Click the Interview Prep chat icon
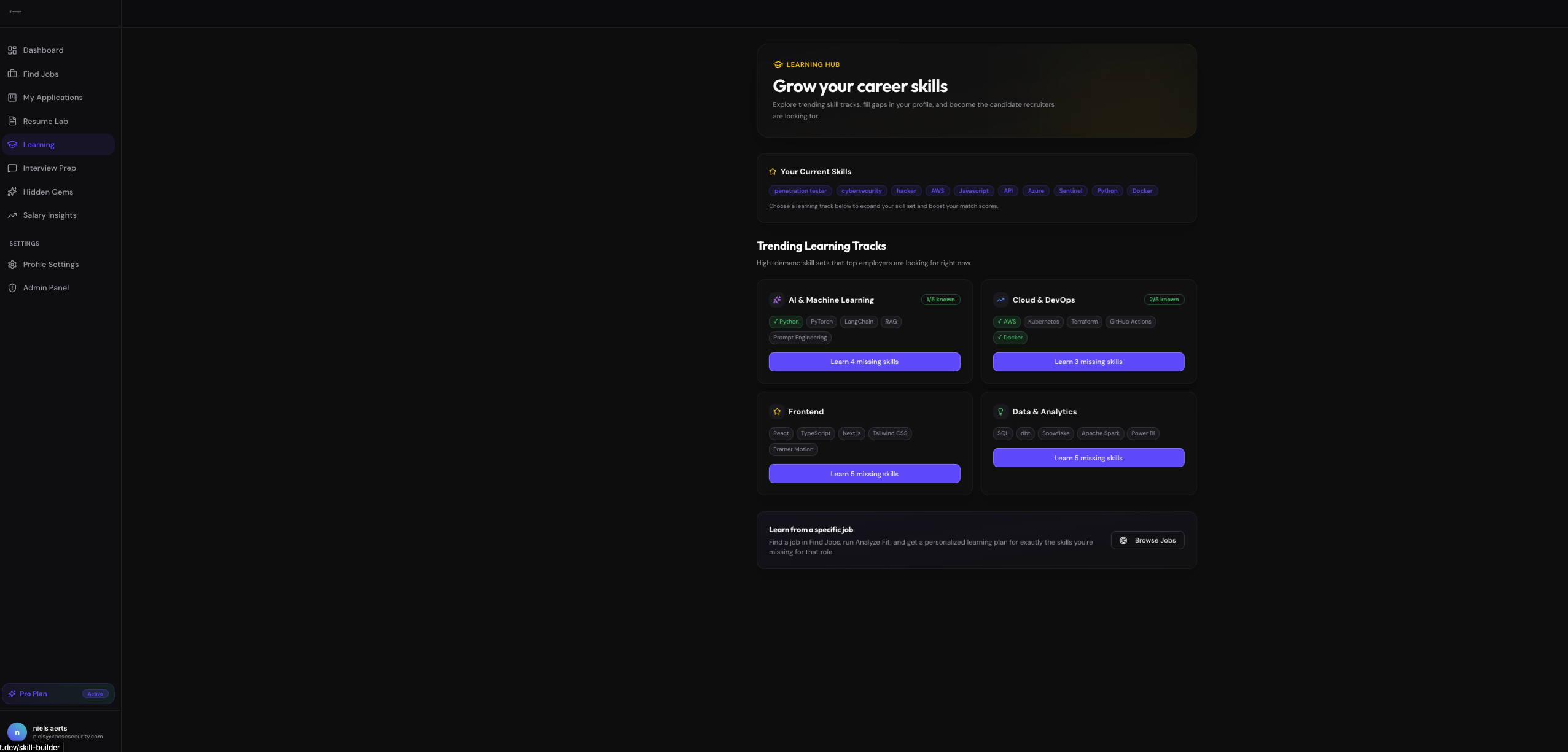 (12, 168)
